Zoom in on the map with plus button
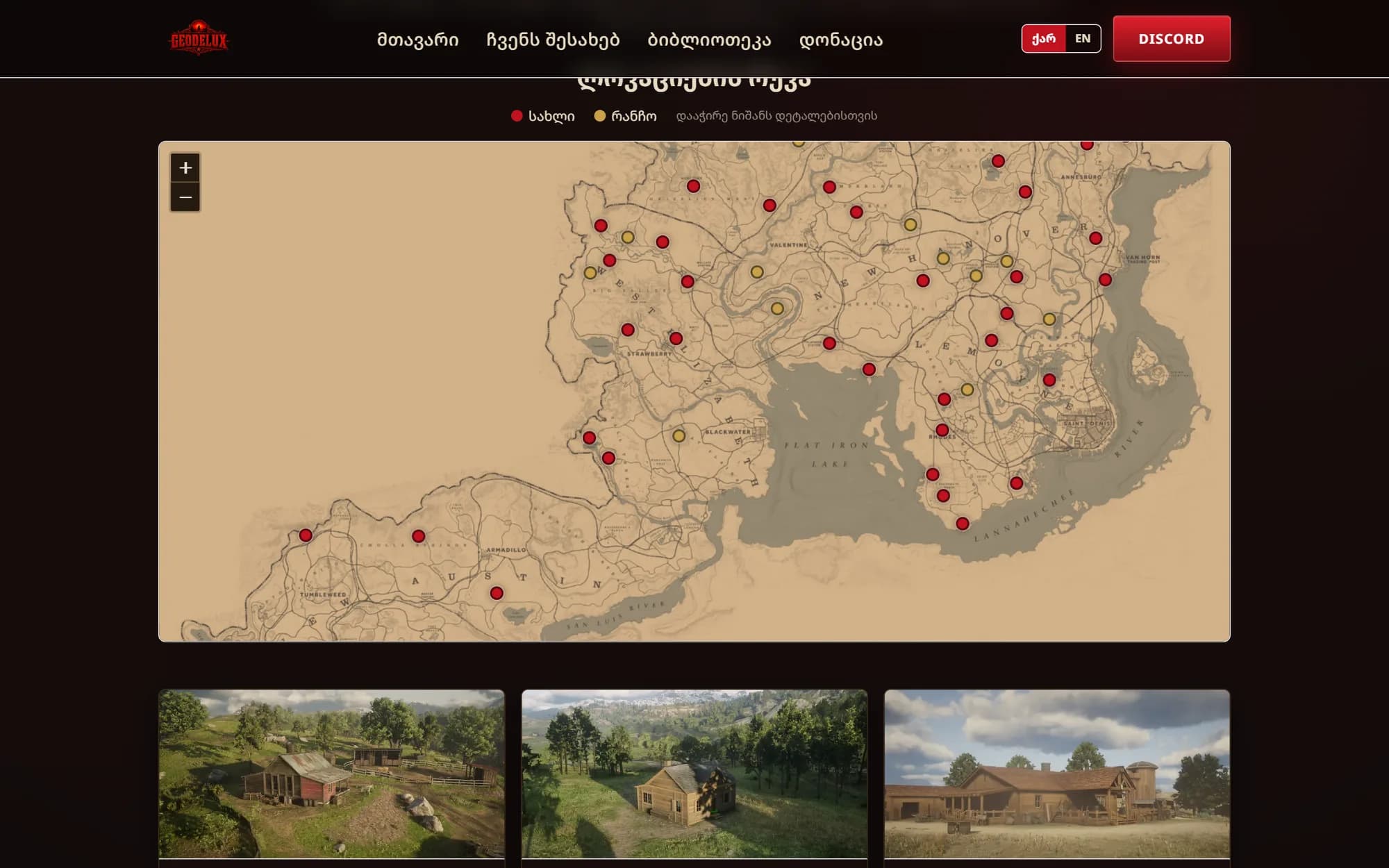The height and width of the screenshot is (868, 1389). 185,167
